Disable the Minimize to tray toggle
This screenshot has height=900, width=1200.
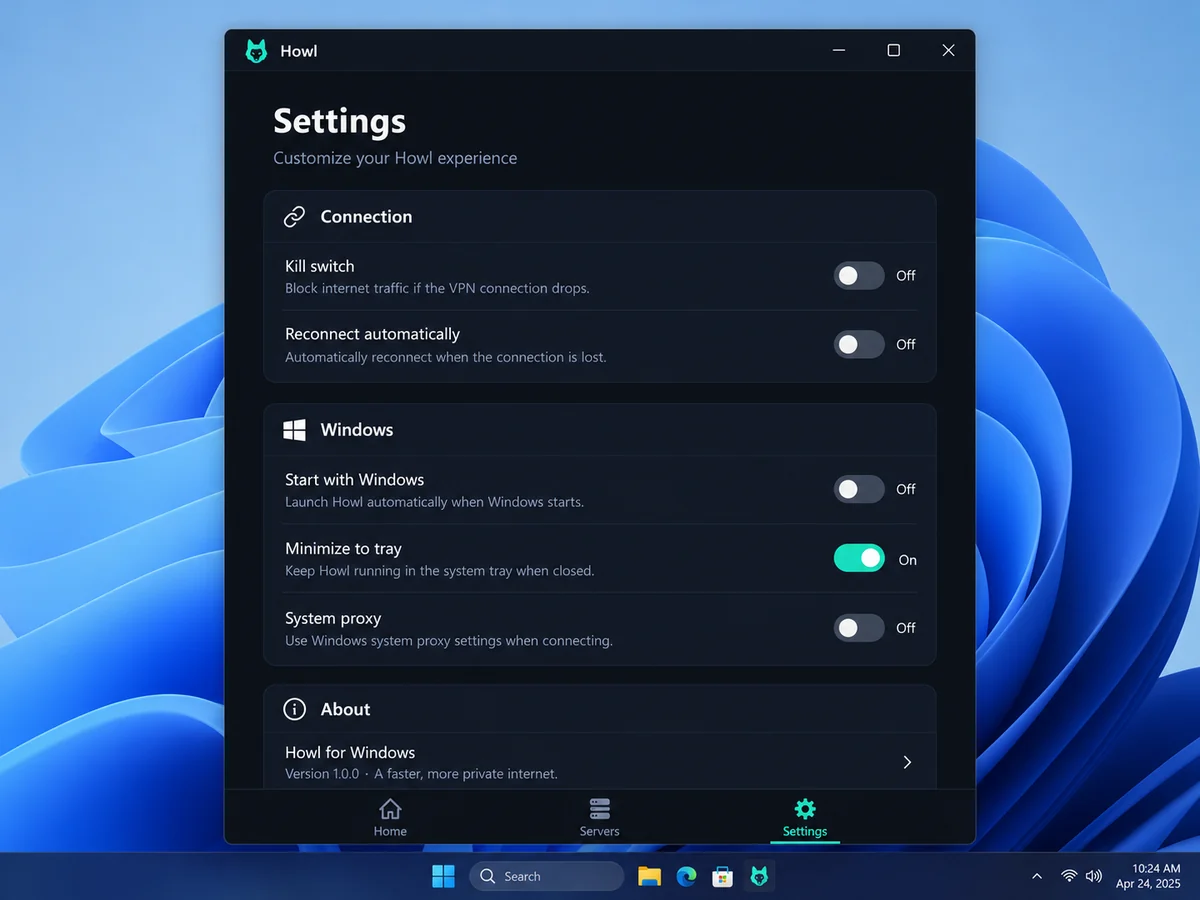[860, 558]
